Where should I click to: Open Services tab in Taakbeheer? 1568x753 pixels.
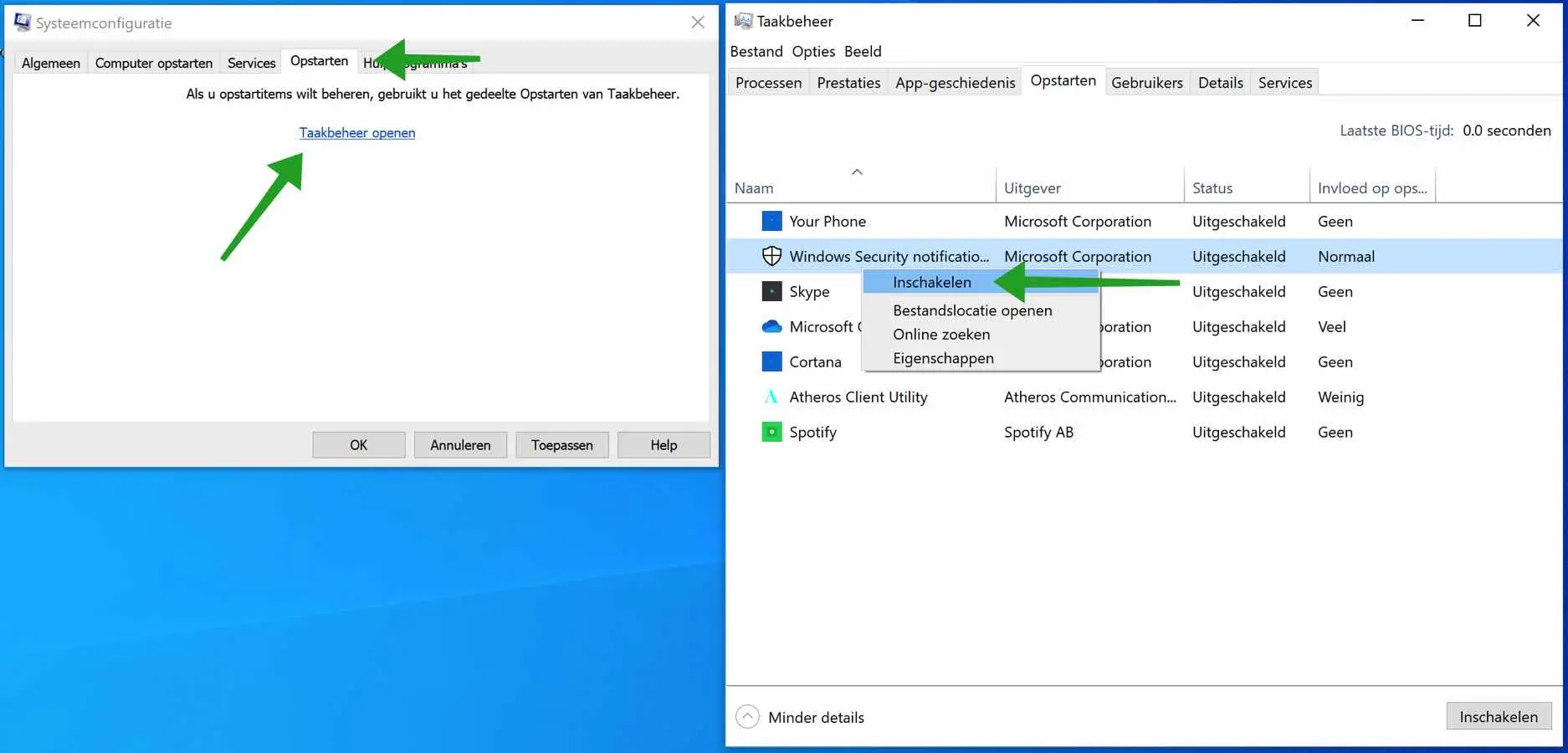[x=1285, y=83]
